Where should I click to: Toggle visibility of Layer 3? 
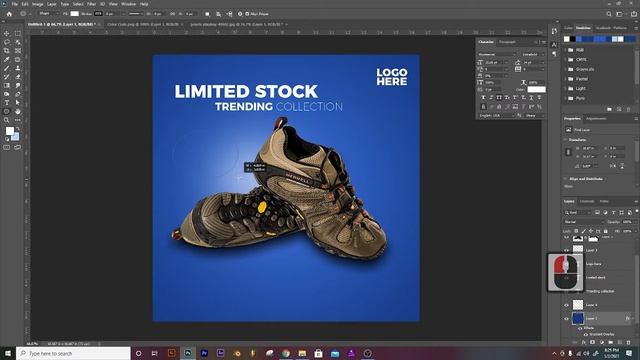(x=566, y=250)
